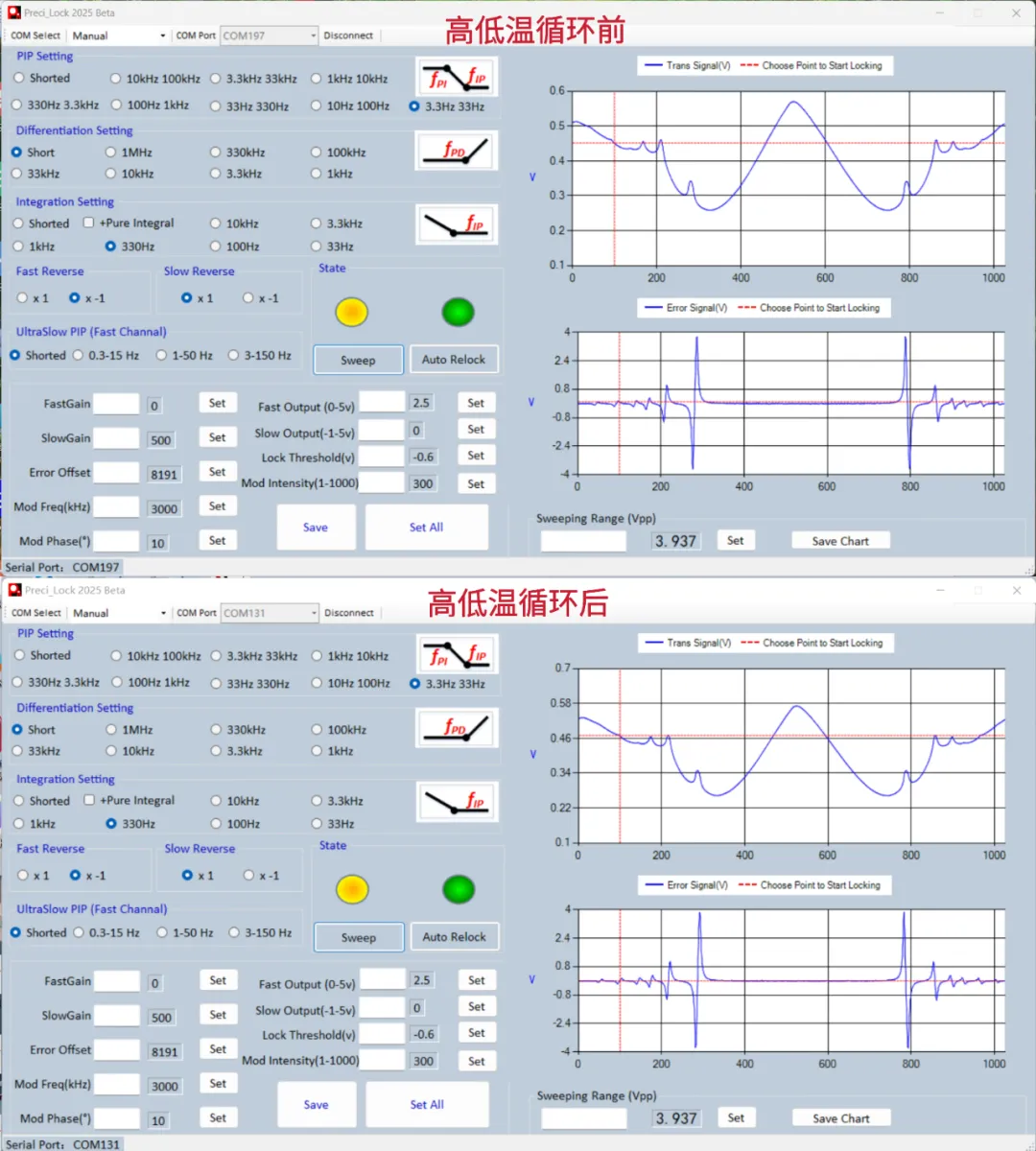This screenshot has height=1151, width=1036.
Task: Select Fast Reverse x1 radio in COM197 window
Action: pyautogui.click(x=23, y=298)
